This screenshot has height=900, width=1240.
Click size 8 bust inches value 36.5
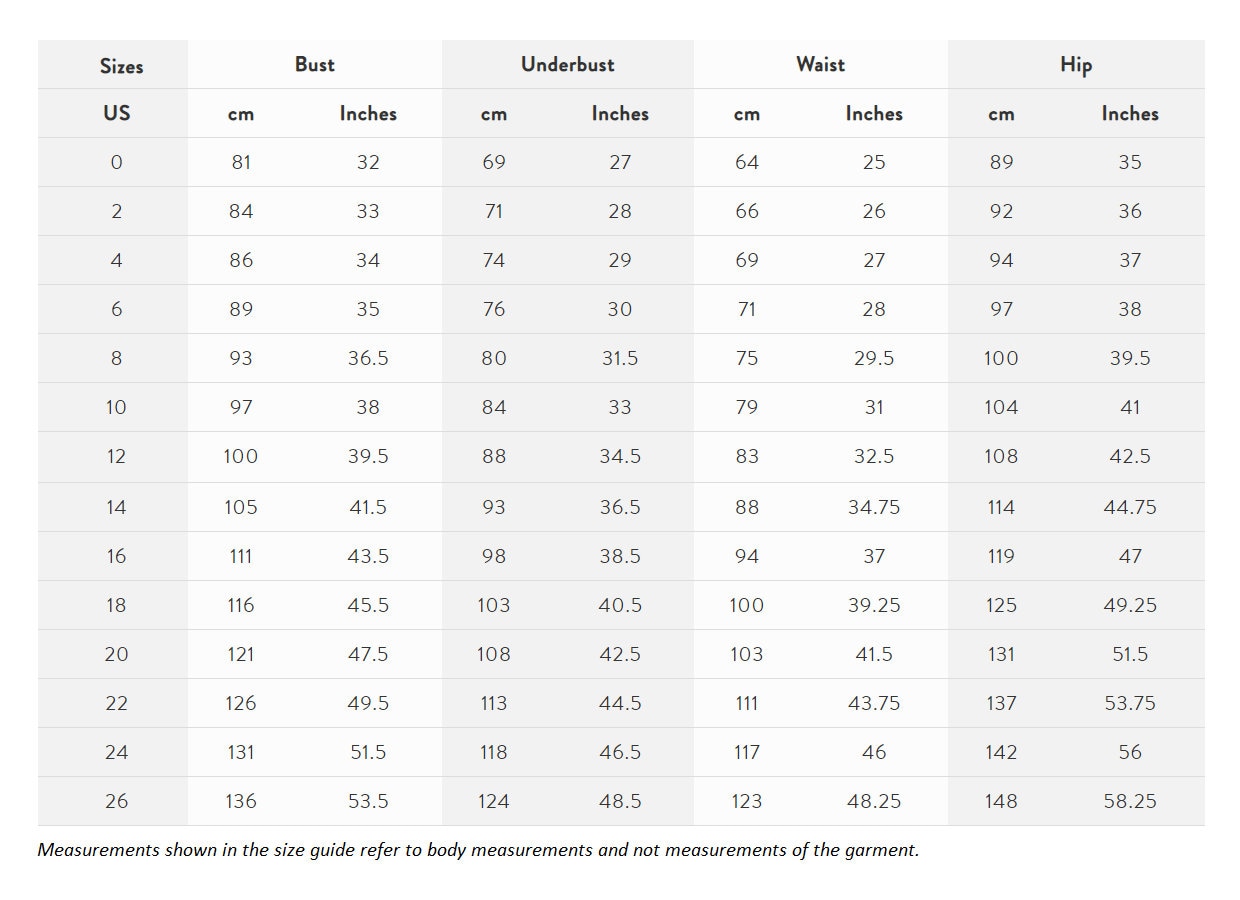368,358
